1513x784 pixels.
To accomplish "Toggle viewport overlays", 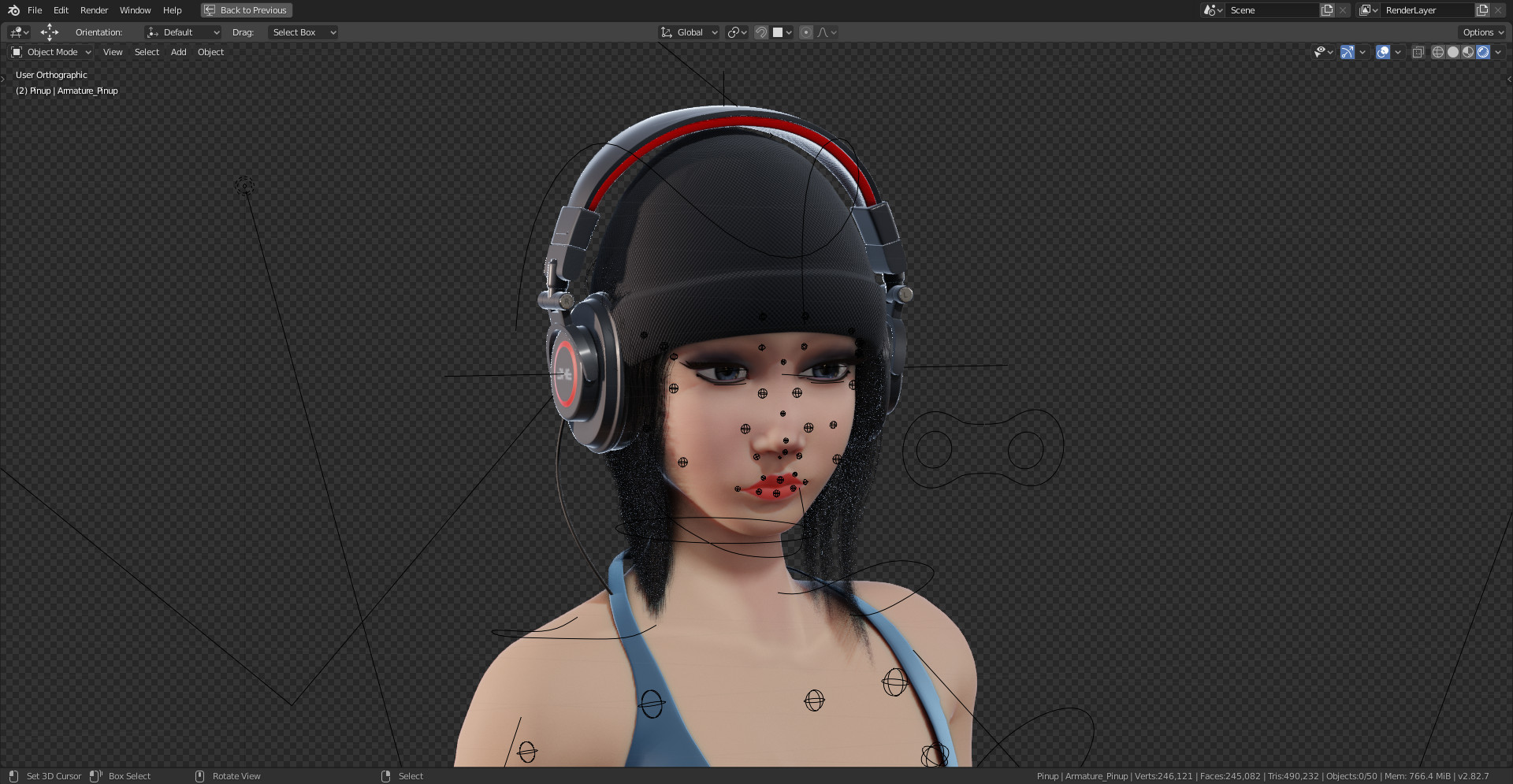I will pos(1383,52).
